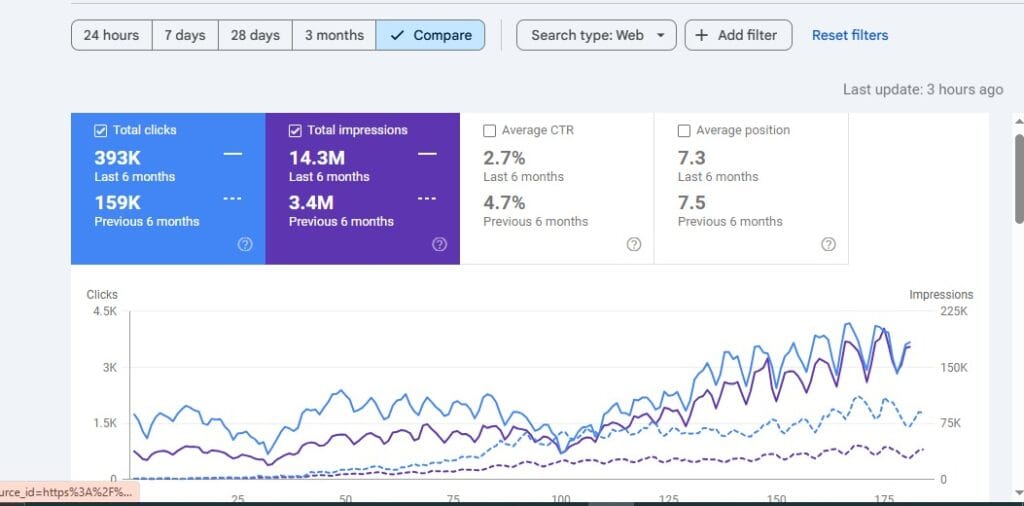Image resolution: width=1024 pixels, height=506 pixels.
Task: Click solid line legend icon beside 393K
Action: point(233,154)
